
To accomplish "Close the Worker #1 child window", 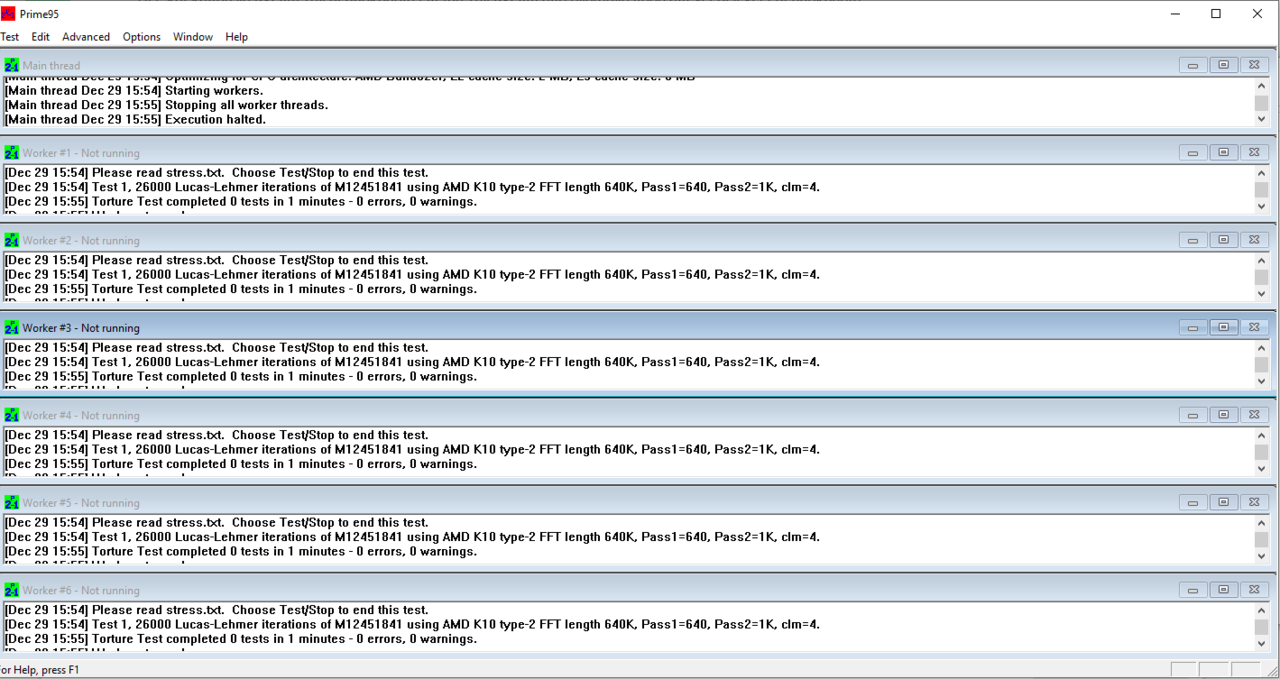I will click(1253, 153).
